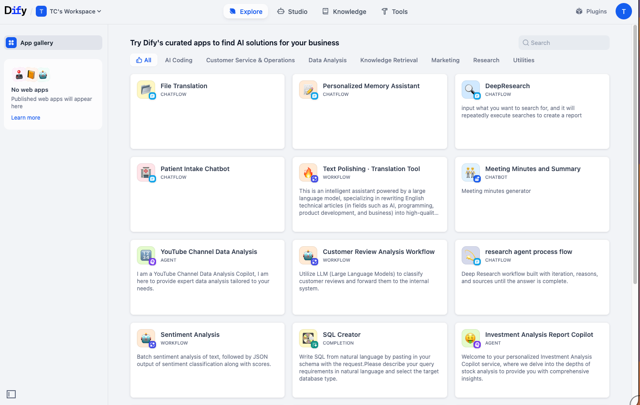The image size is (640, 405).
Task: Open the SQL Creator app icon
Action: pyautogui.click(x=308, y=338)
